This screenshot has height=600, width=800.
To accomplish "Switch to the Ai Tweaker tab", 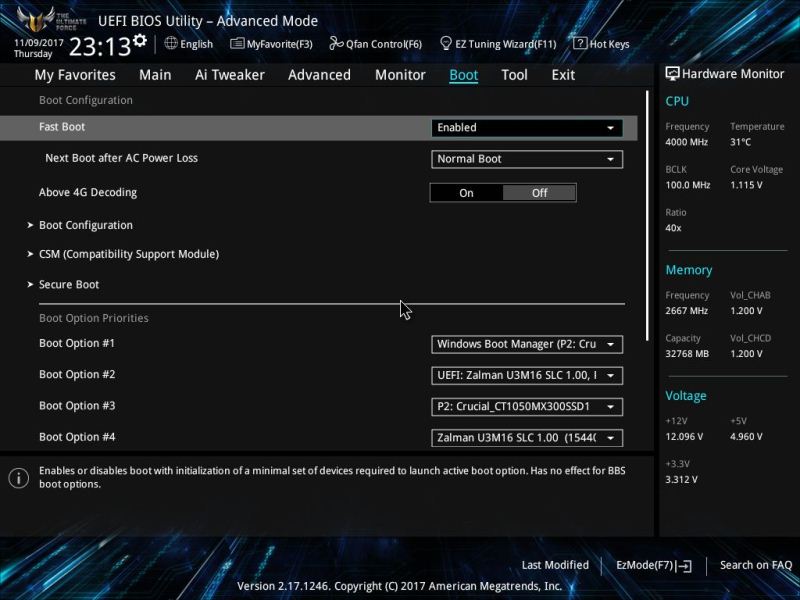I will (230, 75).
